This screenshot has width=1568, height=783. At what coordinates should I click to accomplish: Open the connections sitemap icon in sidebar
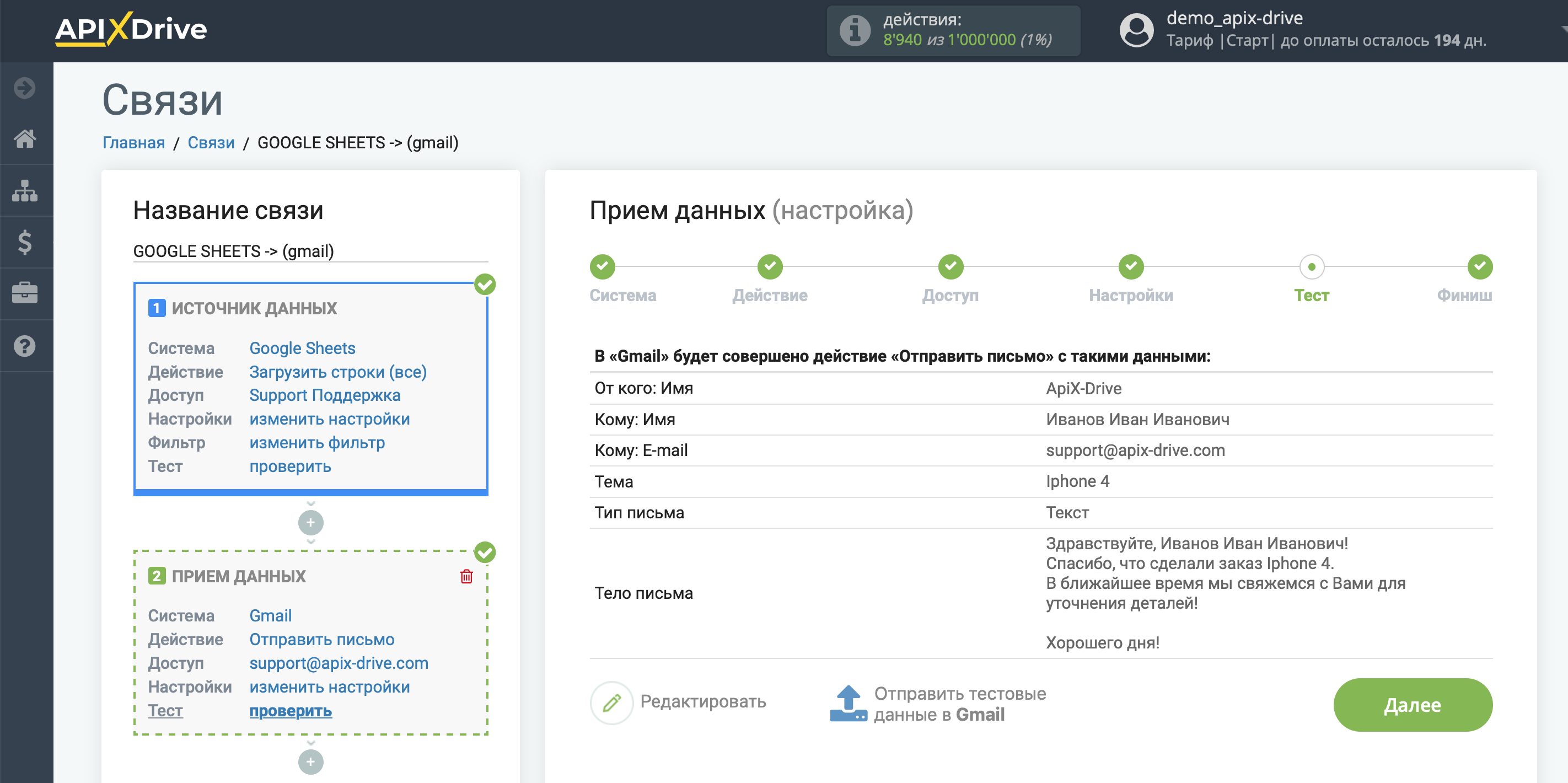click(25, 191)
